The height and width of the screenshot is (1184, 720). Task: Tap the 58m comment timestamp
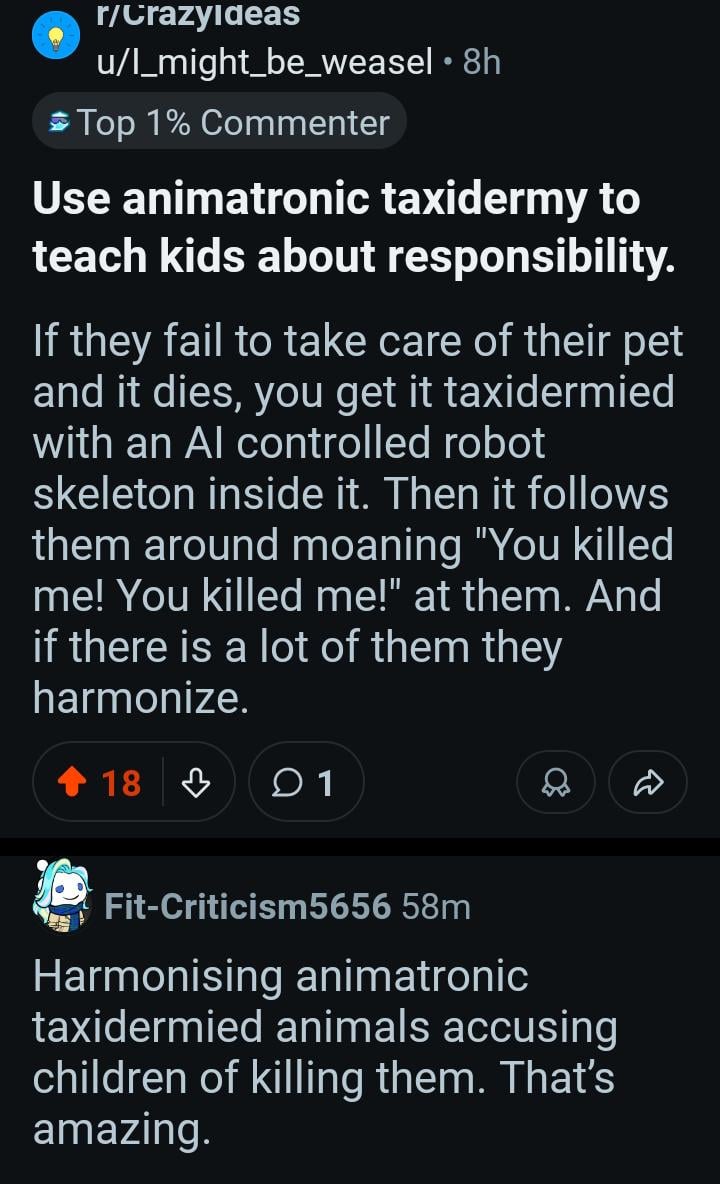[x=436, y=906]
